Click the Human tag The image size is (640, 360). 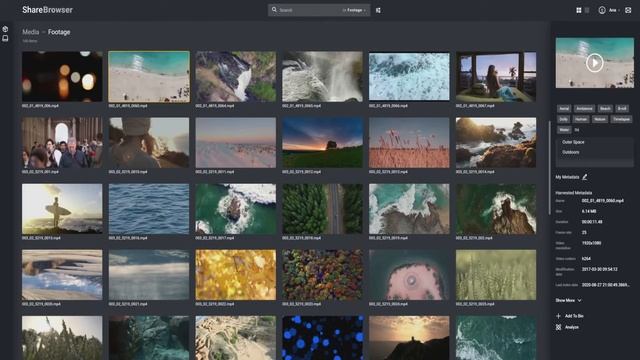click(x=581, y=119)
